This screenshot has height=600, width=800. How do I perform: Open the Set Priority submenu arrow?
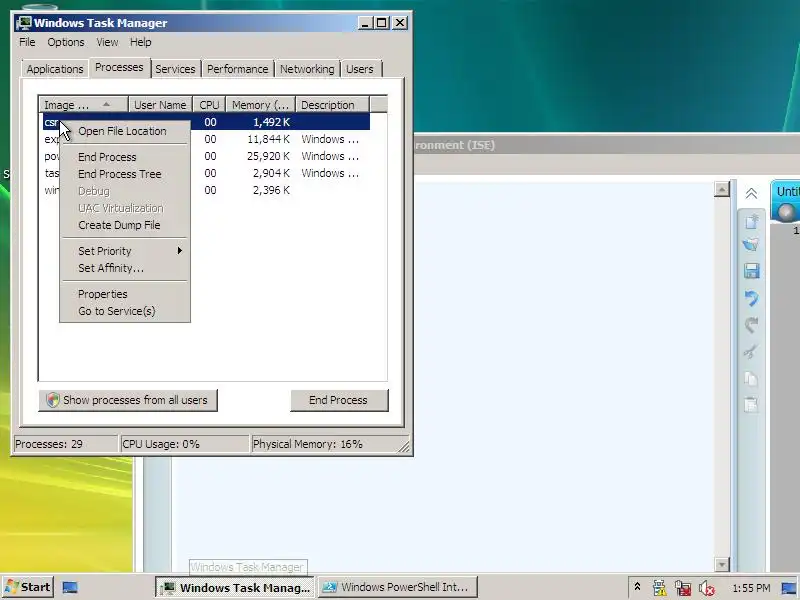[x=180, y=251]
